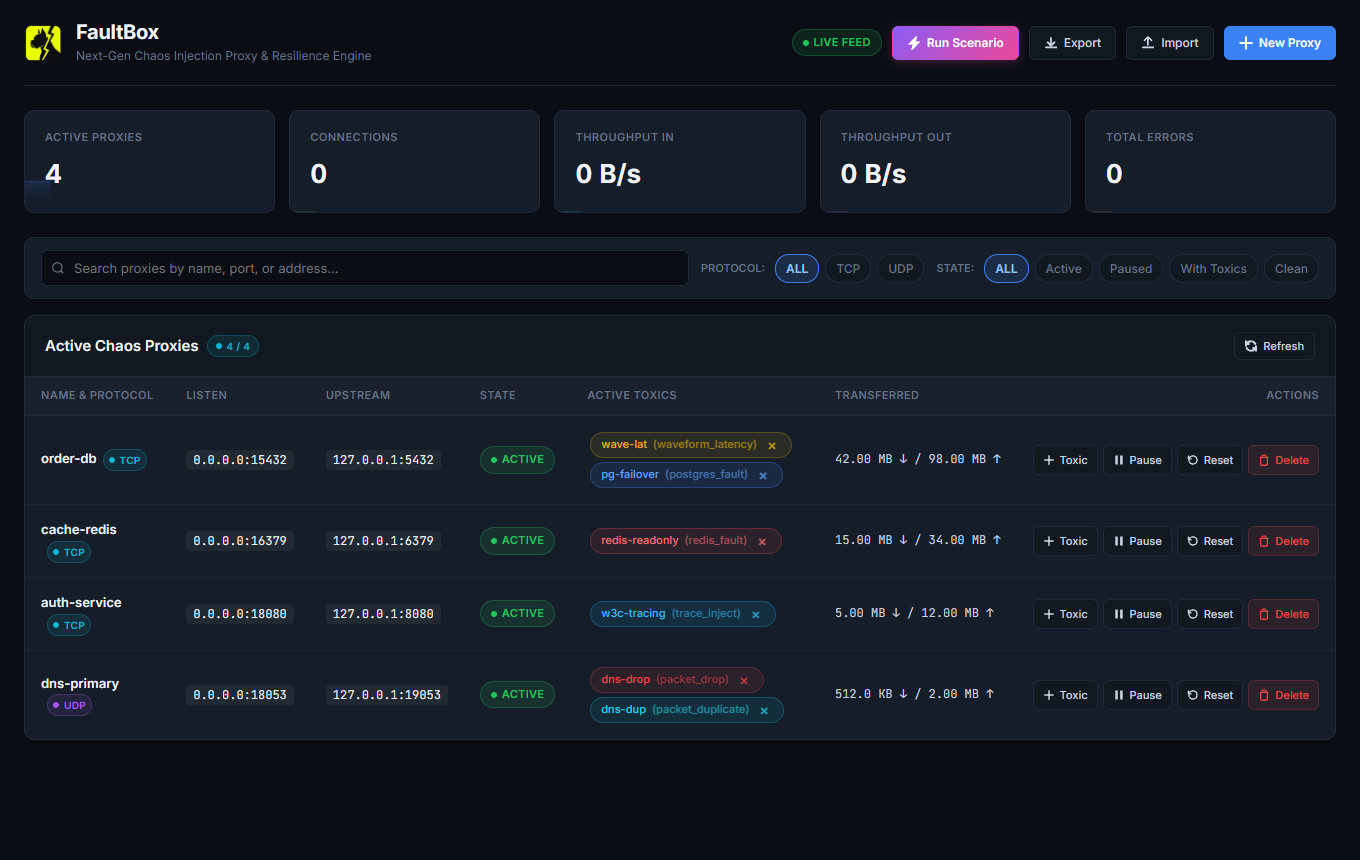The width and height of the screenshot is (1360, 860).
Task: Click the FaultBox lightning logo icon
Action: (43, 43)
